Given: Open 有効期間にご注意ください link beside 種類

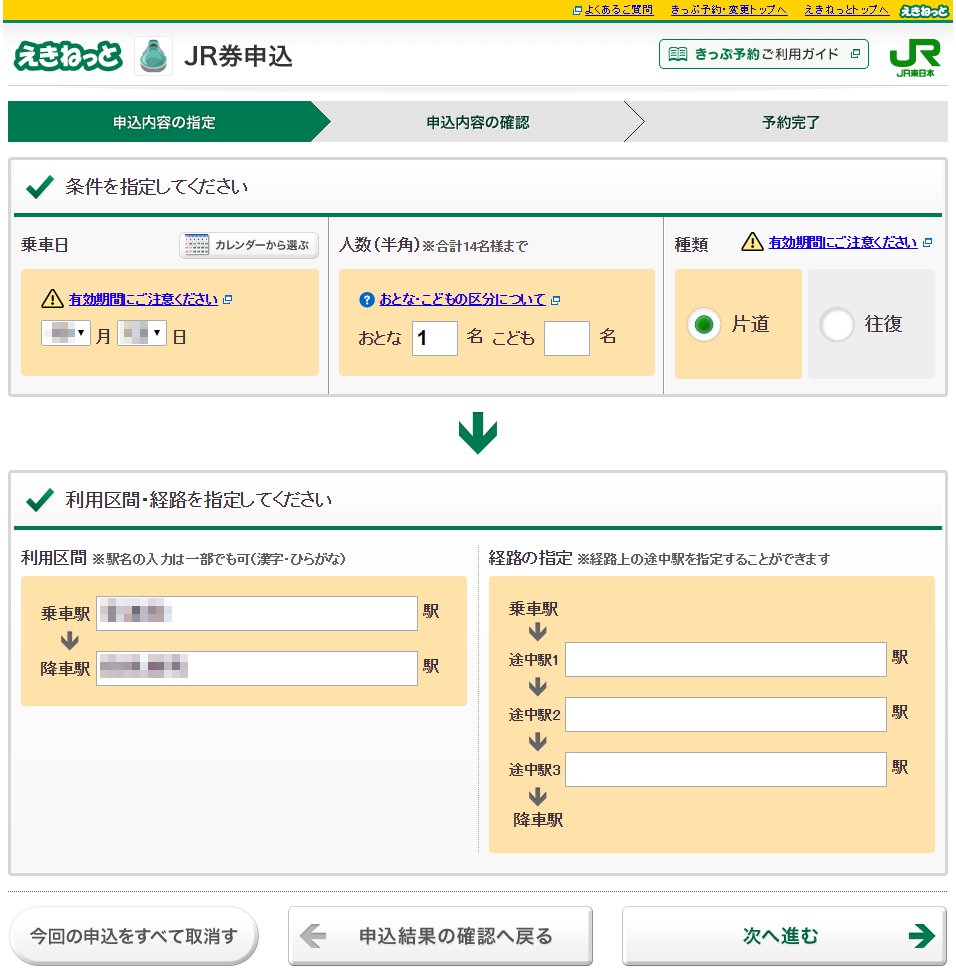Looking at the screenshot, I should pos(843,242).
